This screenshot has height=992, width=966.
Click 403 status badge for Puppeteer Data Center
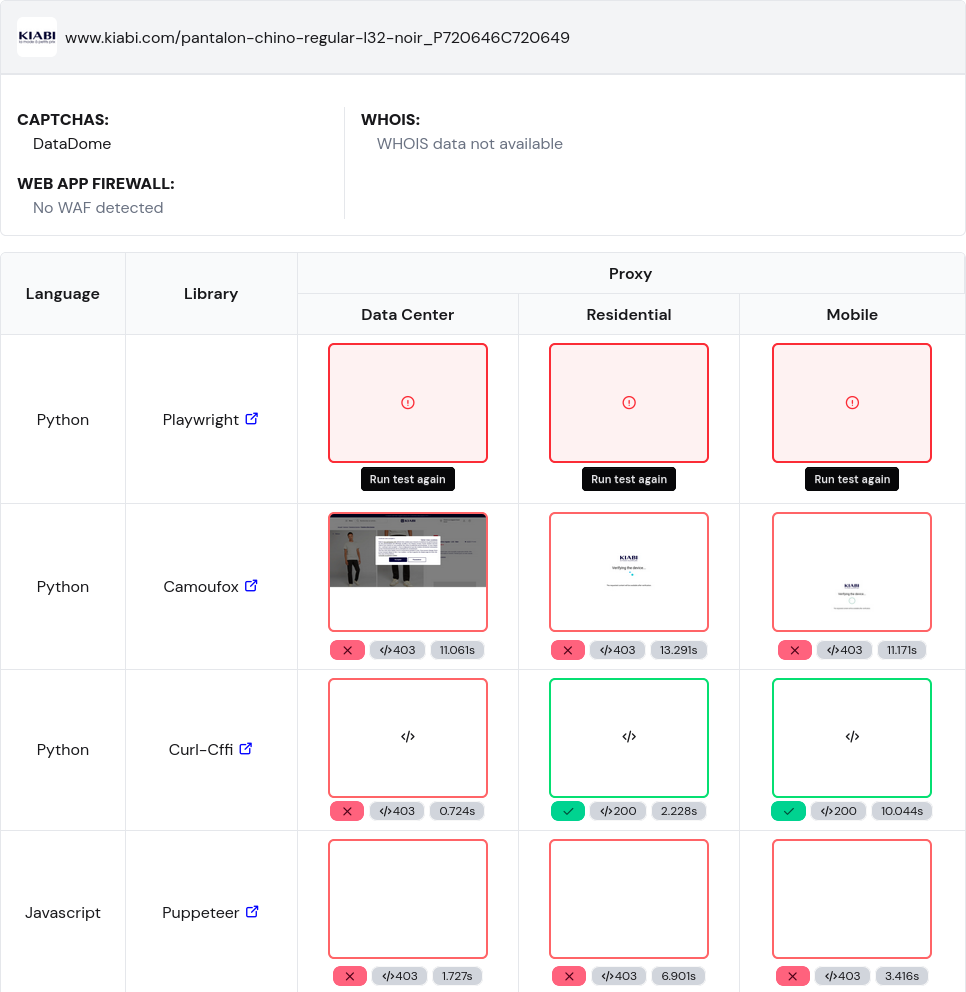399,976
